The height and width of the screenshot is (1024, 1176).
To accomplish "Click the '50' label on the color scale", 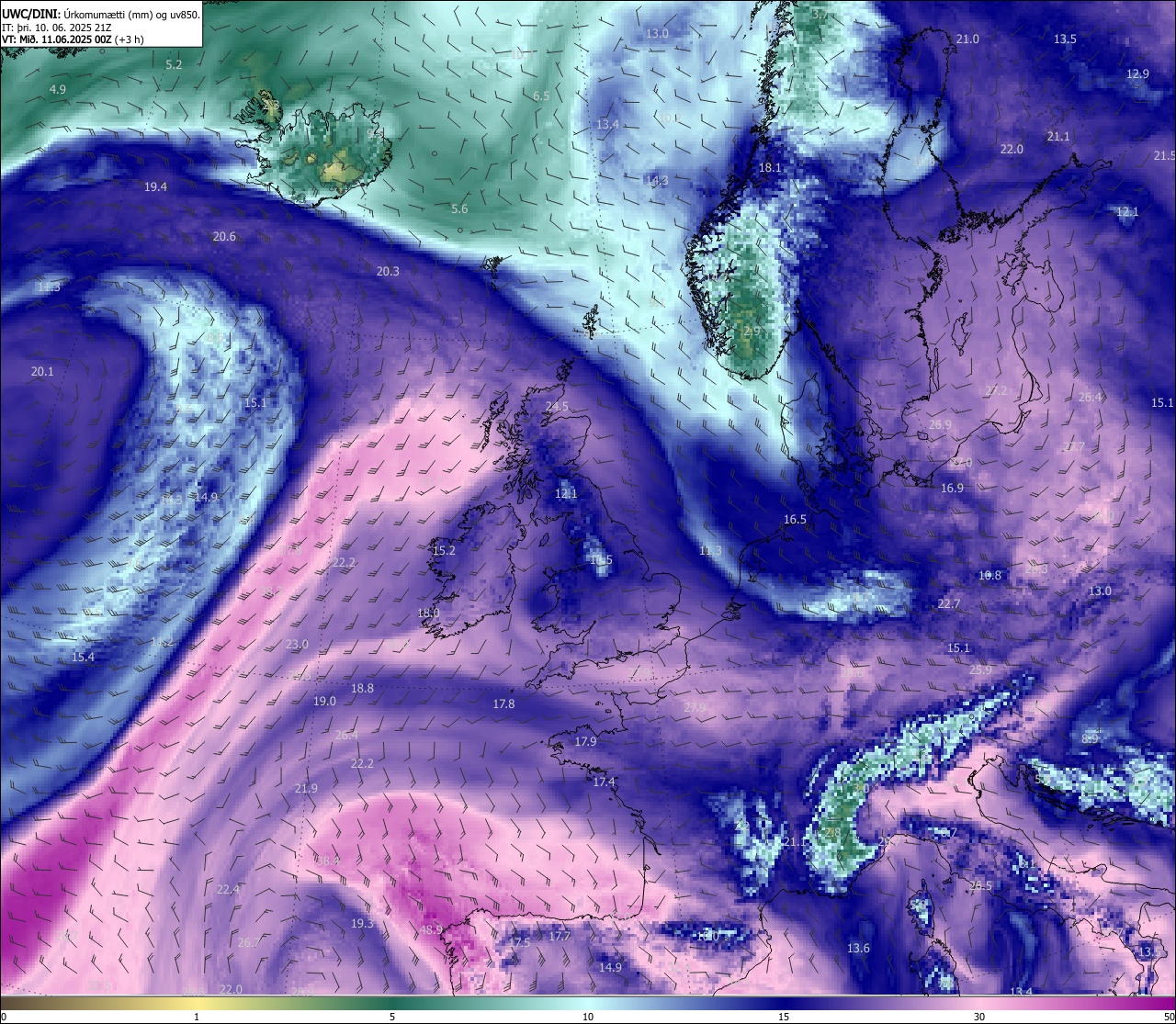I will 1169,1017.
